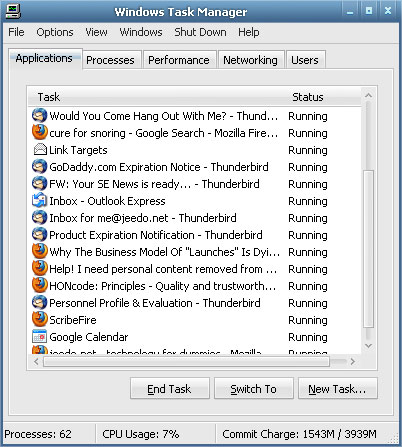Open the Shut Down menu
402x447 pixels.
tap(200, 32)
